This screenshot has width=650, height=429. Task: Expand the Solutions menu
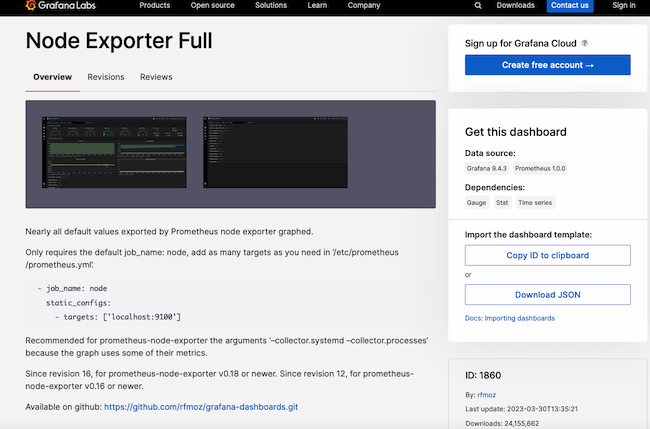(271, 5)
